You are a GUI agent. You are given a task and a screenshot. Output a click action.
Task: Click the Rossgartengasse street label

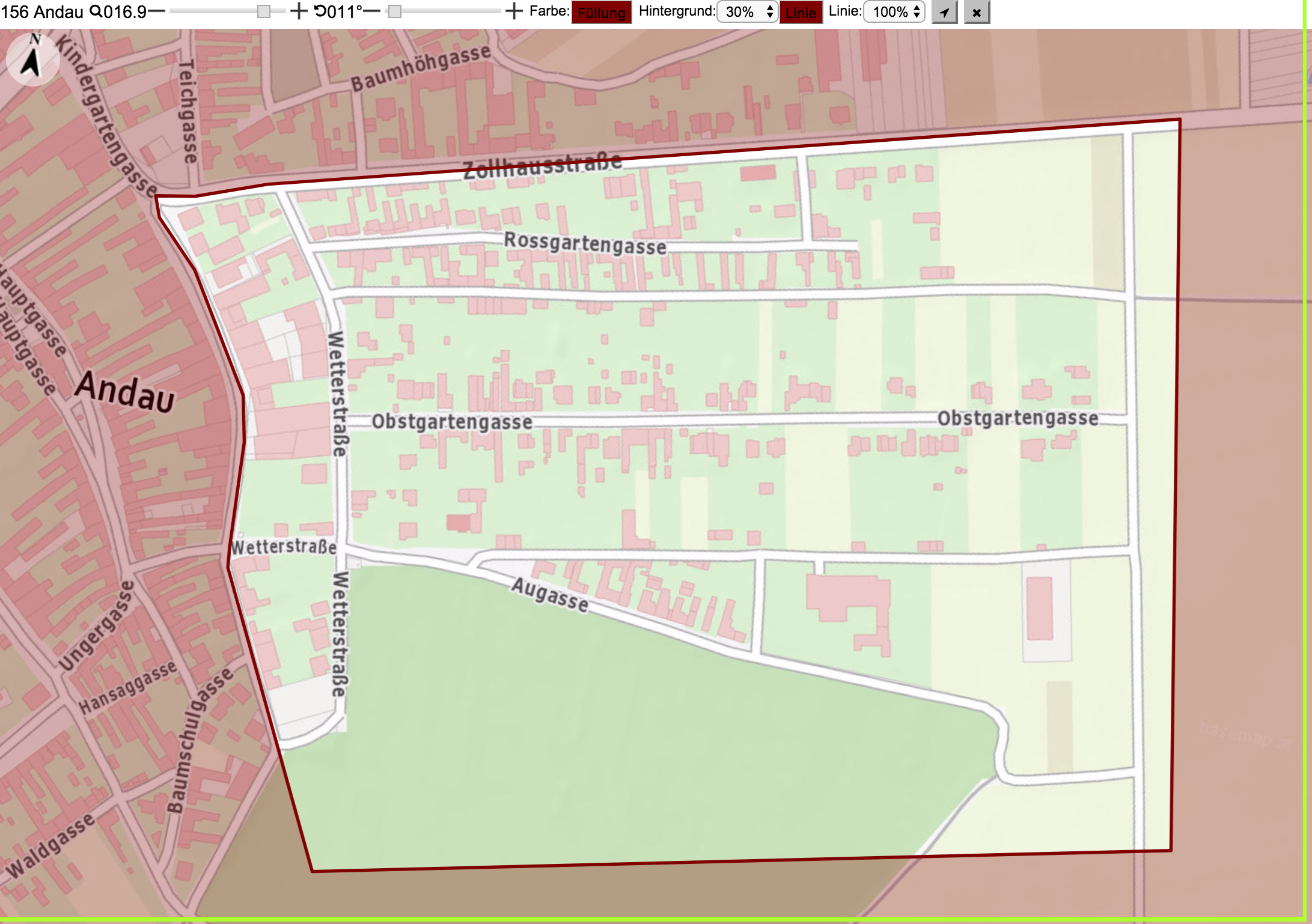point(585,243)
